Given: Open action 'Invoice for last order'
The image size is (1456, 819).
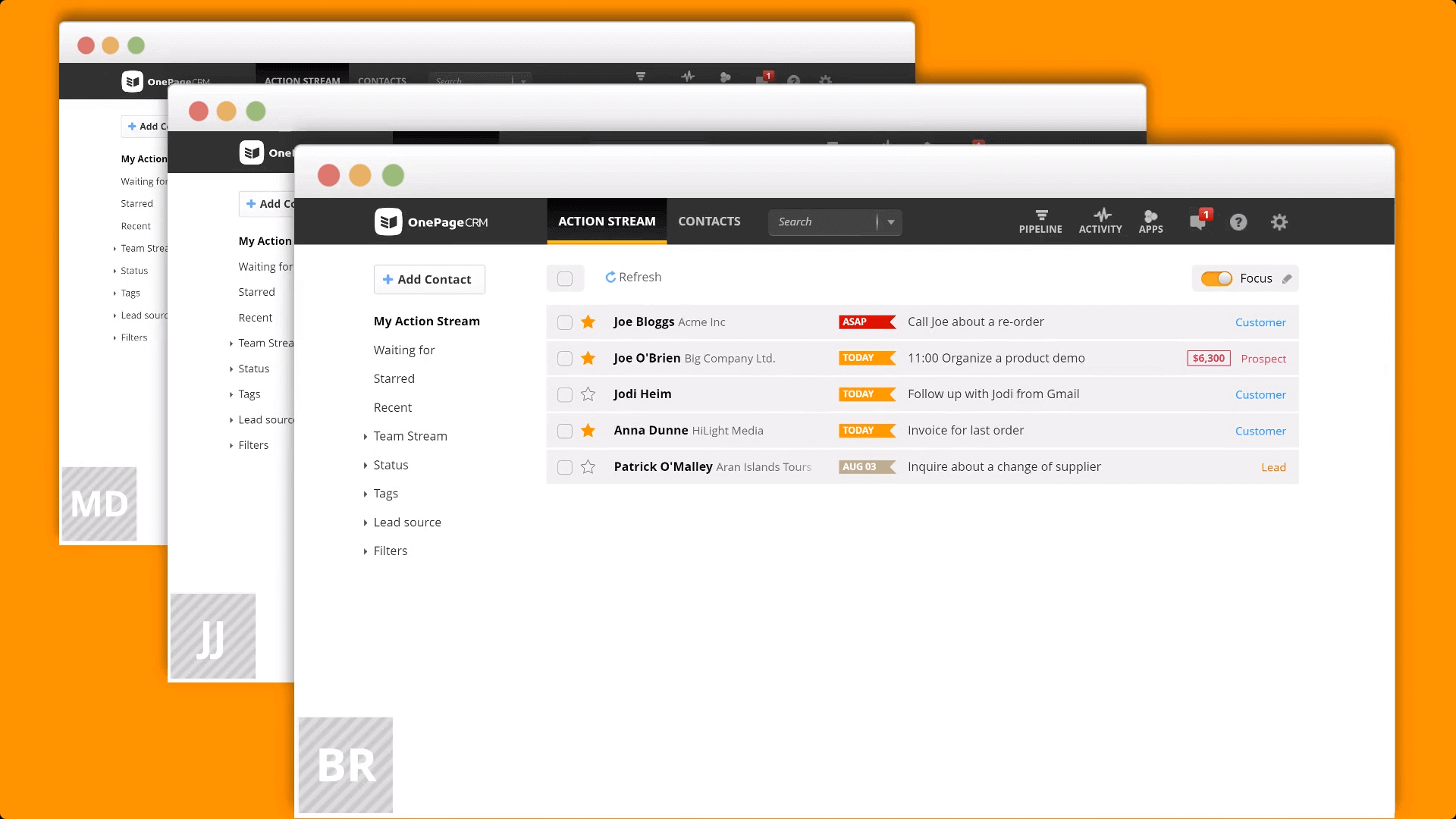Looking at the screenshot, I should coord(965,431).
